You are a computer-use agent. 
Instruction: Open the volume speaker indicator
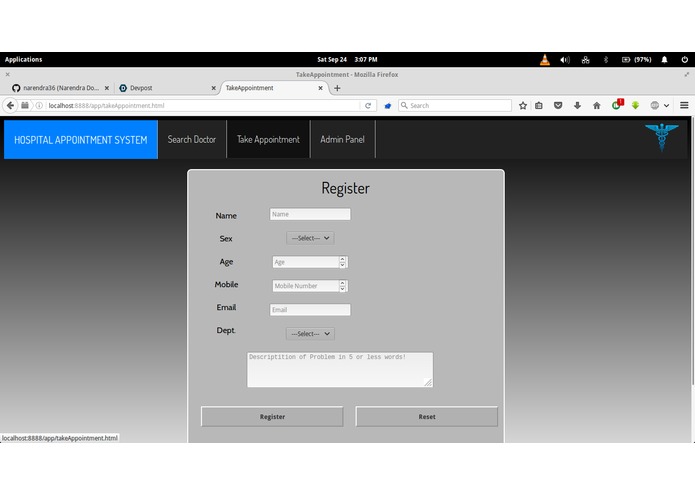pyautogui.click(x=565, y=60)
